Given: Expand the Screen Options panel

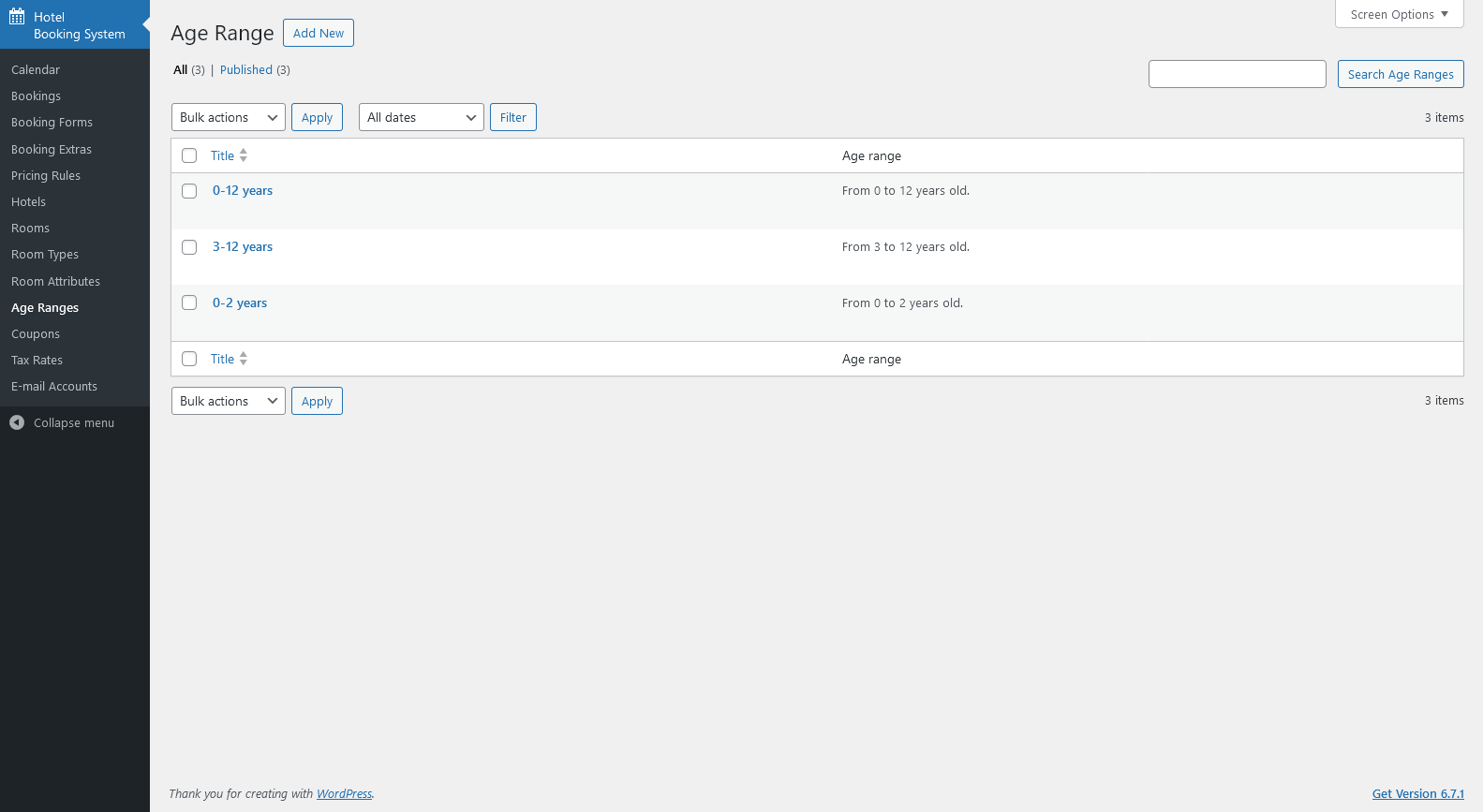Looking at the screenshot, I should pos(1400,14).
